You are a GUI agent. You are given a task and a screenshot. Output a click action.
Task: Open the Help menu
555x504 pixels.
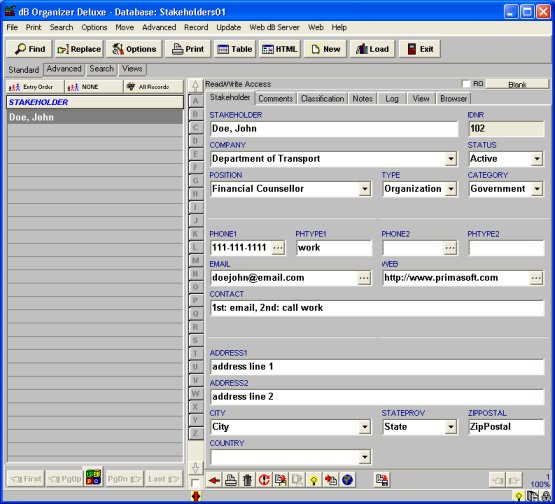point(339,27)
